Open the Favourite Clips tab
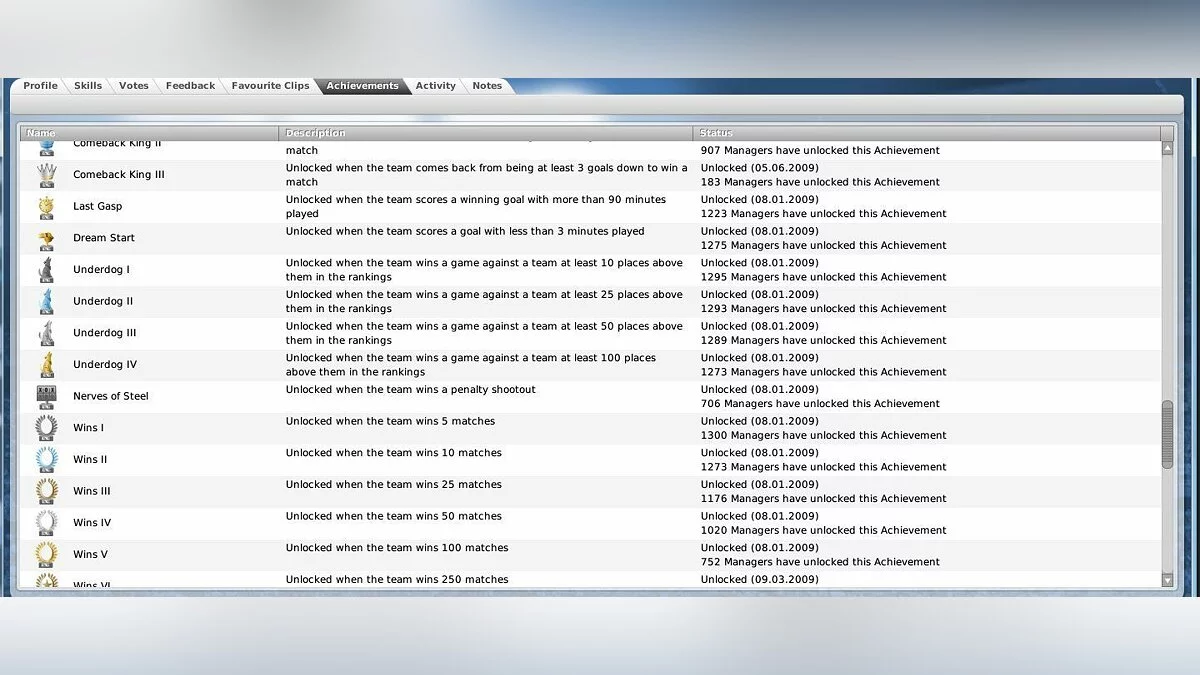1200x675 pixels. tap(270, 86)
